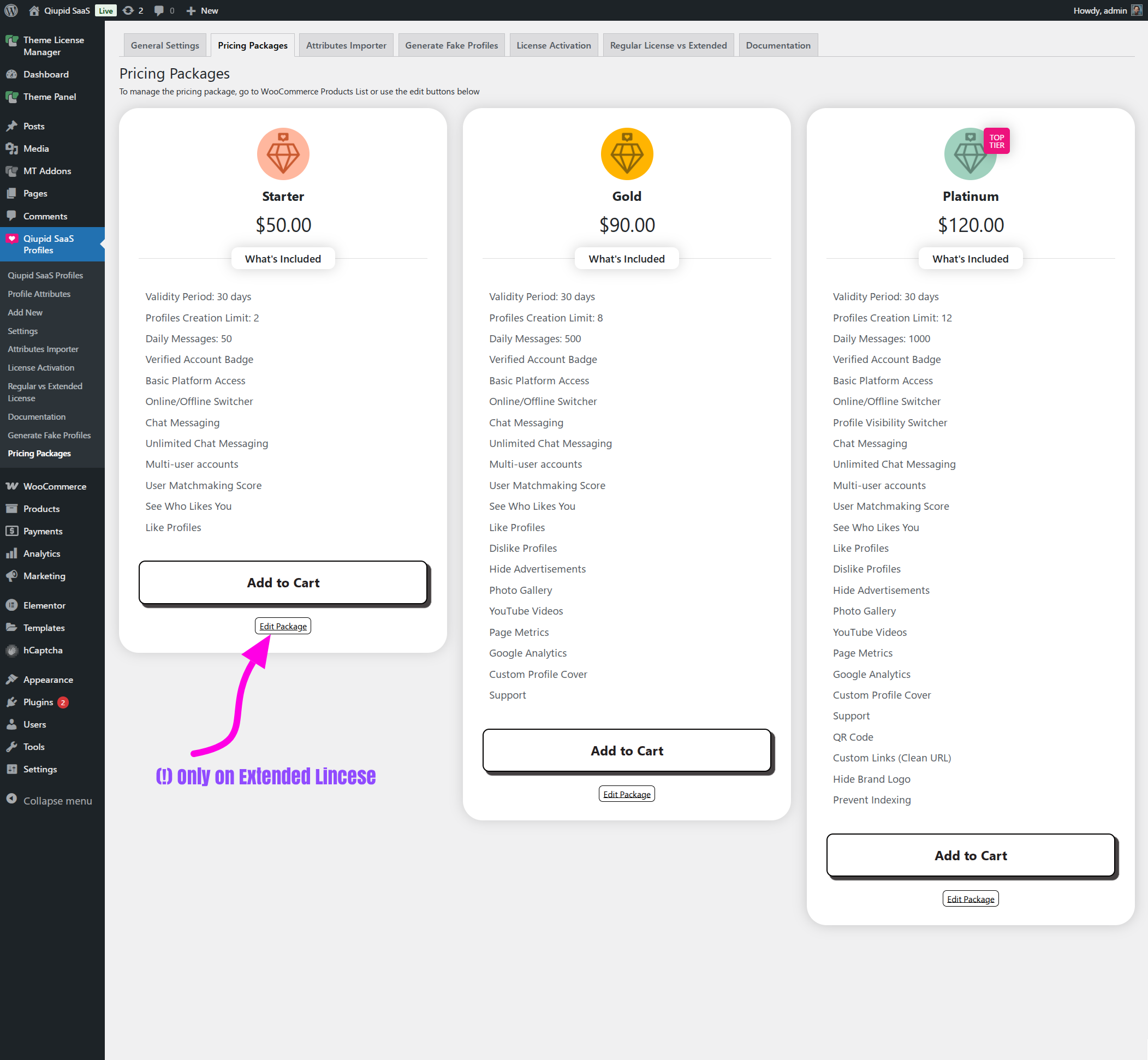
Task: Open WooCommerce from the sidebar
Action: pyautogui.click(x=55, y=486)
